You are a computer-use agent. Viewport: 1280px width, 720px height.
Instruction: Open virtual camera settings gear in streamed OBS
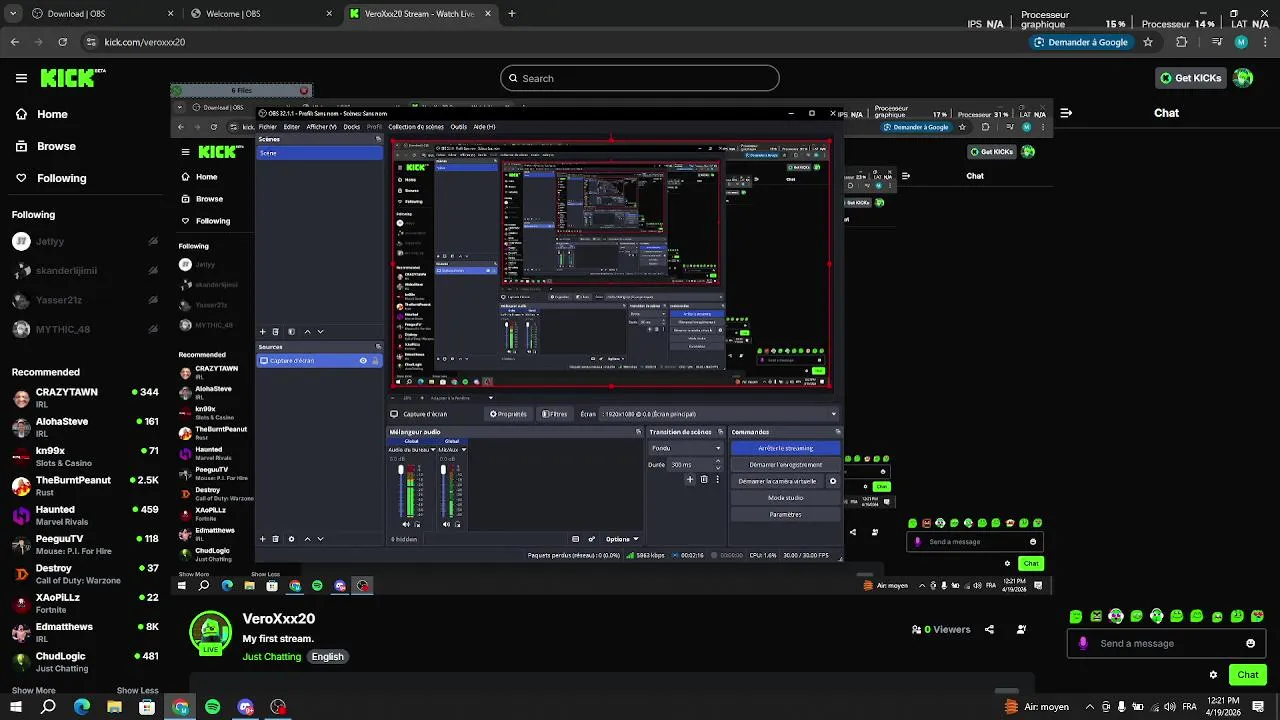[x=833, y=481]
